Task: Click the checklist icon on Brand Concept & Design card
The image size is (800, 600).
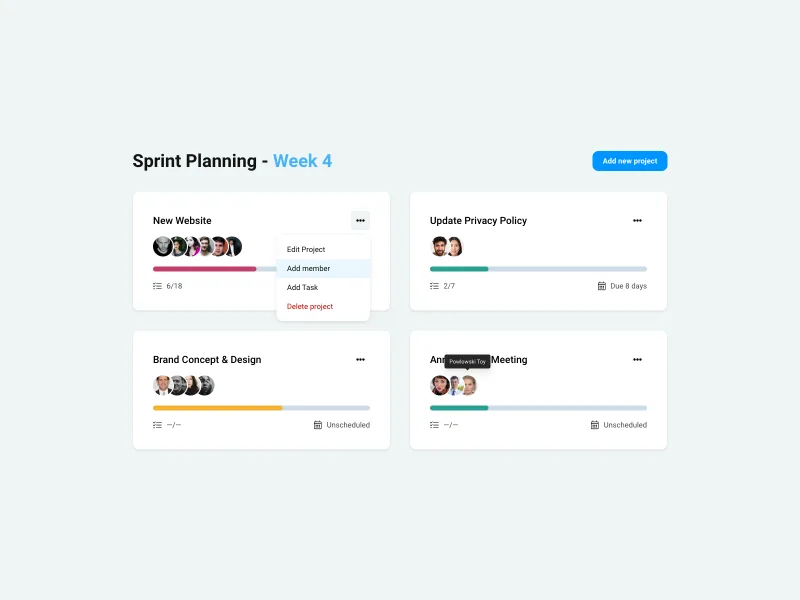Action: point(155,424)
